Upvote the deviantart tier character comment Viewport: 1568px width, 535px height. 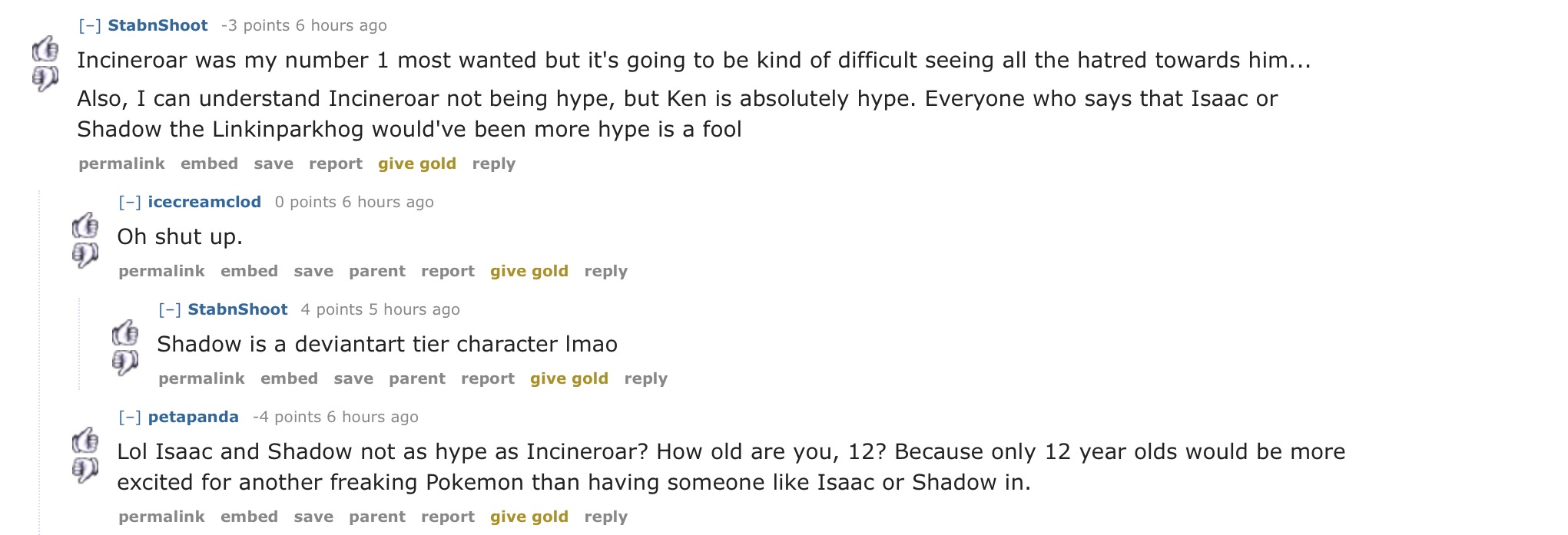click(x=125, y=333)
